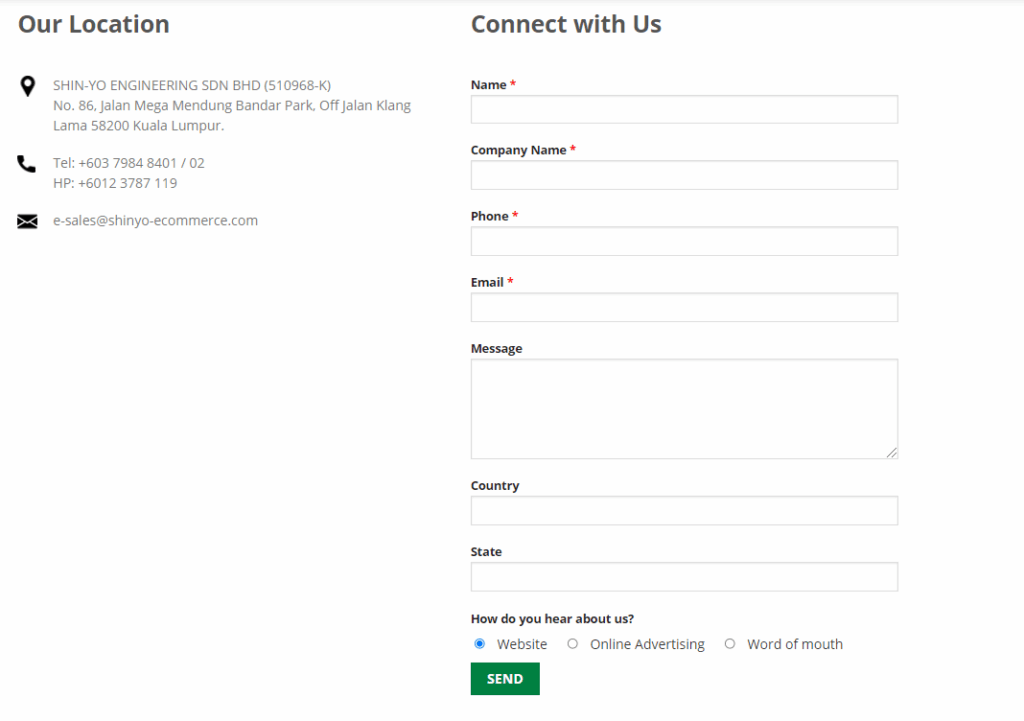Click the telephone icon beside the phone numbers
This screenshot has width=1024, height=721.
tap(26, 164)
